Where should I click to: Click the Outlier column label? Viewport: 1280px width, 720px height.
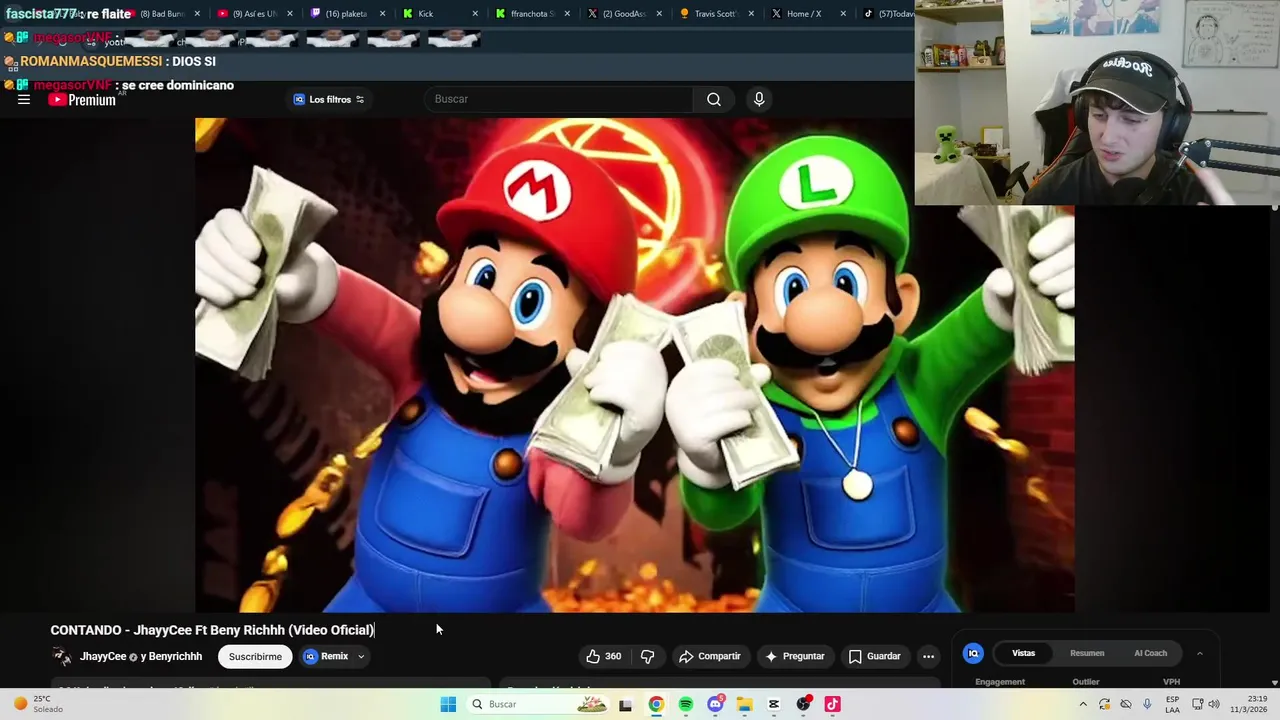(x=1086, y=682)
